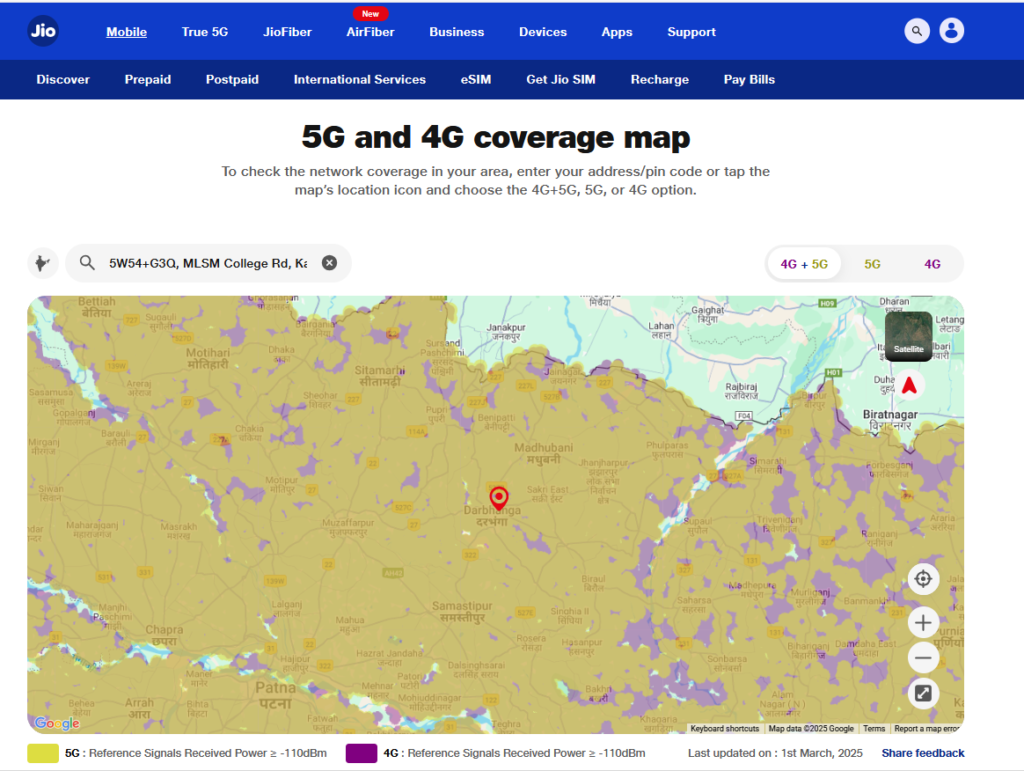Open the Apps menu
Screen dimensions: 1024x771
click(617, 31)
